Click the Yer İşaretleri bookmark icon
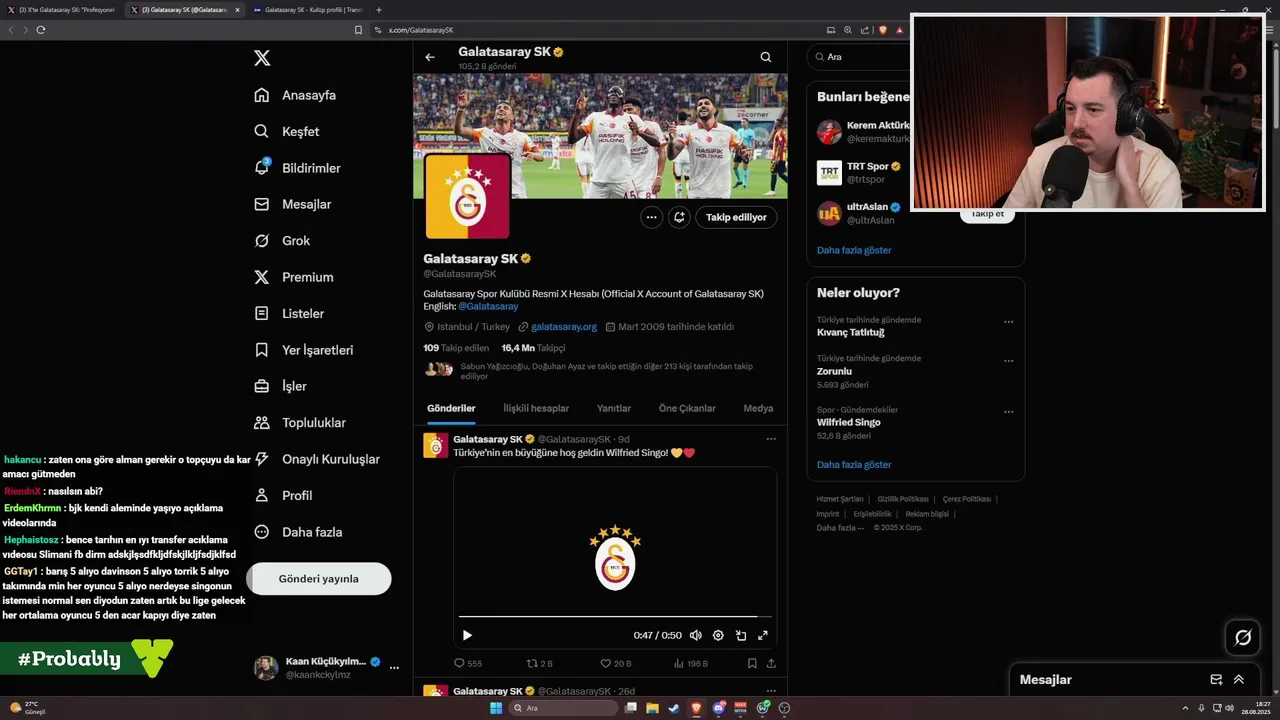Image resolution: width=1280 pixels, height=720 pixels. [262, 350]
